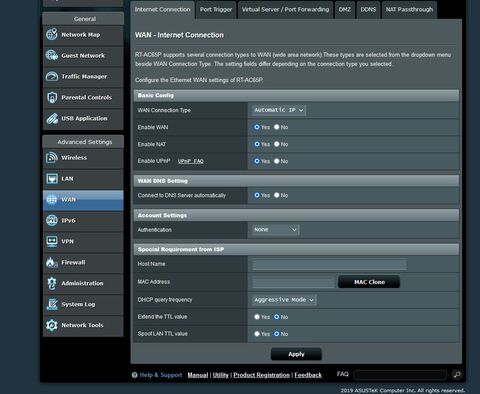
Task: Select the WAN globe icon
Action: 52,200
